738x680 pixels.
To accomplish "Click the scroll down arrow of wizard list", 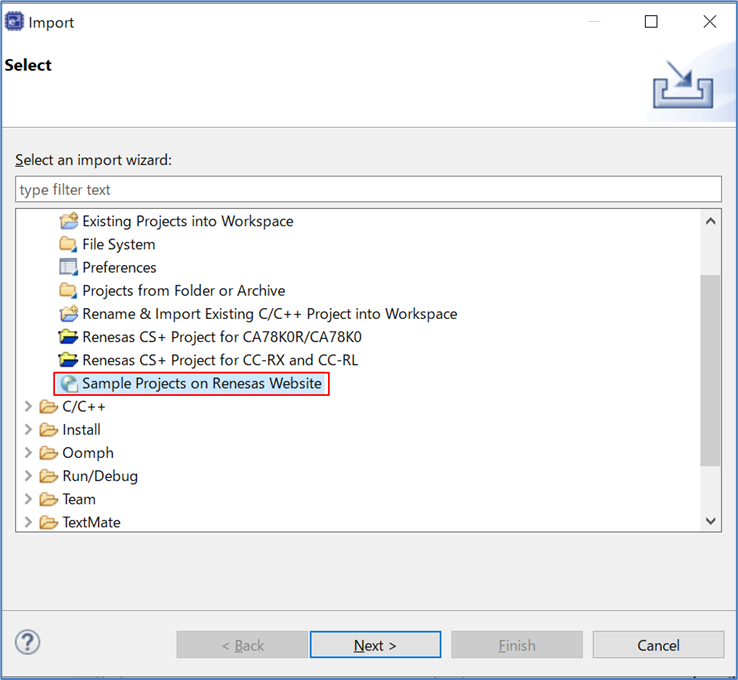I will point(711,520).
